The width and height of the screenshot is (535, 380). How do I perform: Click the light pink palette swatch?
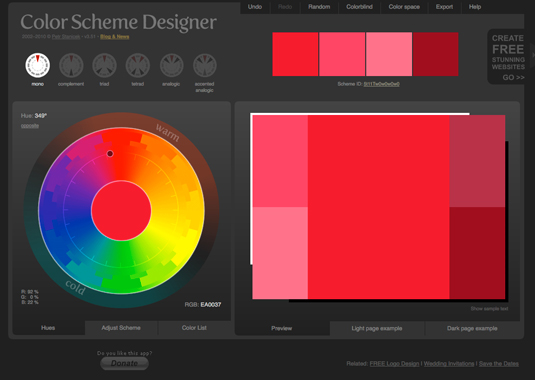tap(389, 54)
